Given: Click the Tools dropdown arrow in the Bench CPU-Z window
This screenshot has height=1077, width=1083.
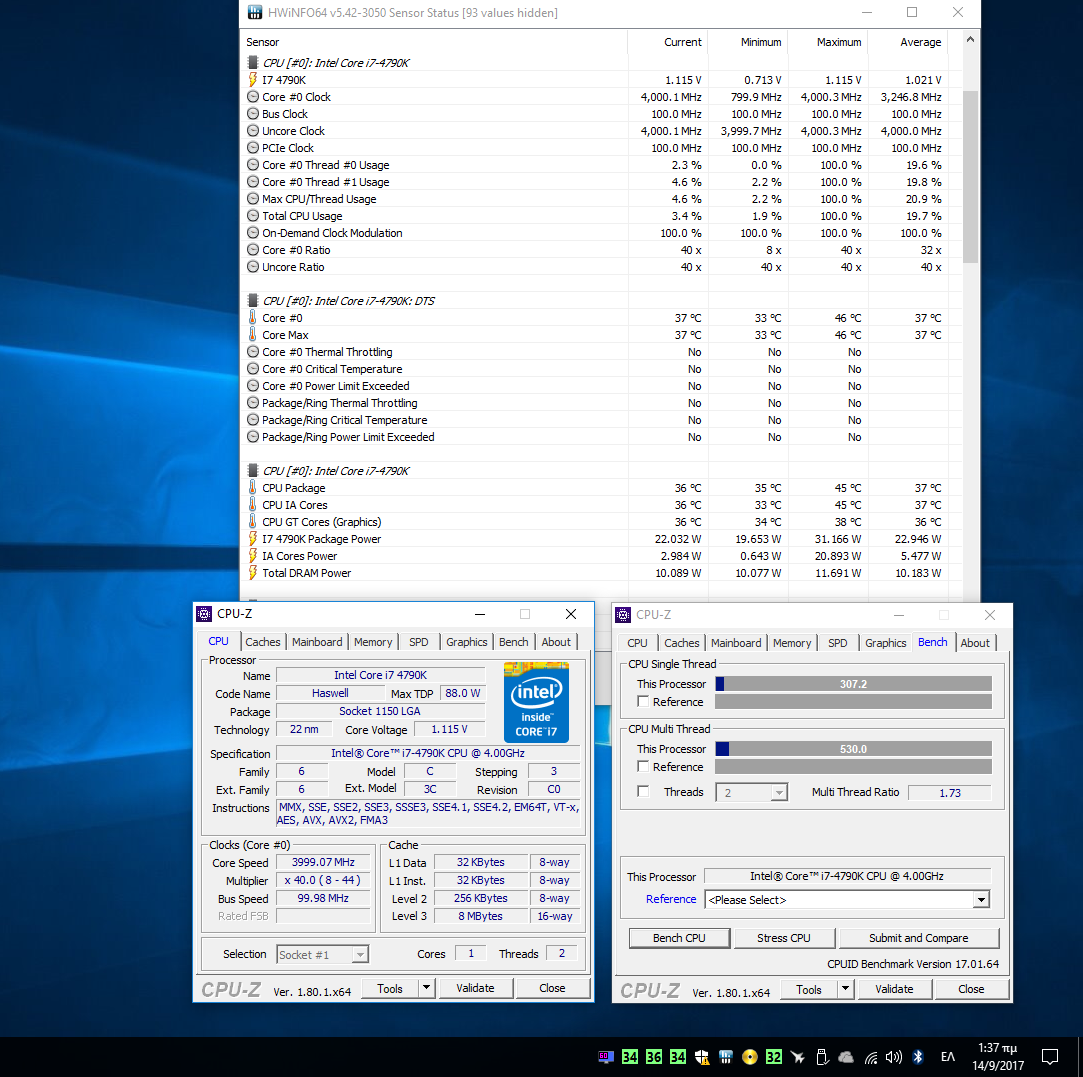Looking at the screenshot, I should (845, 989).
